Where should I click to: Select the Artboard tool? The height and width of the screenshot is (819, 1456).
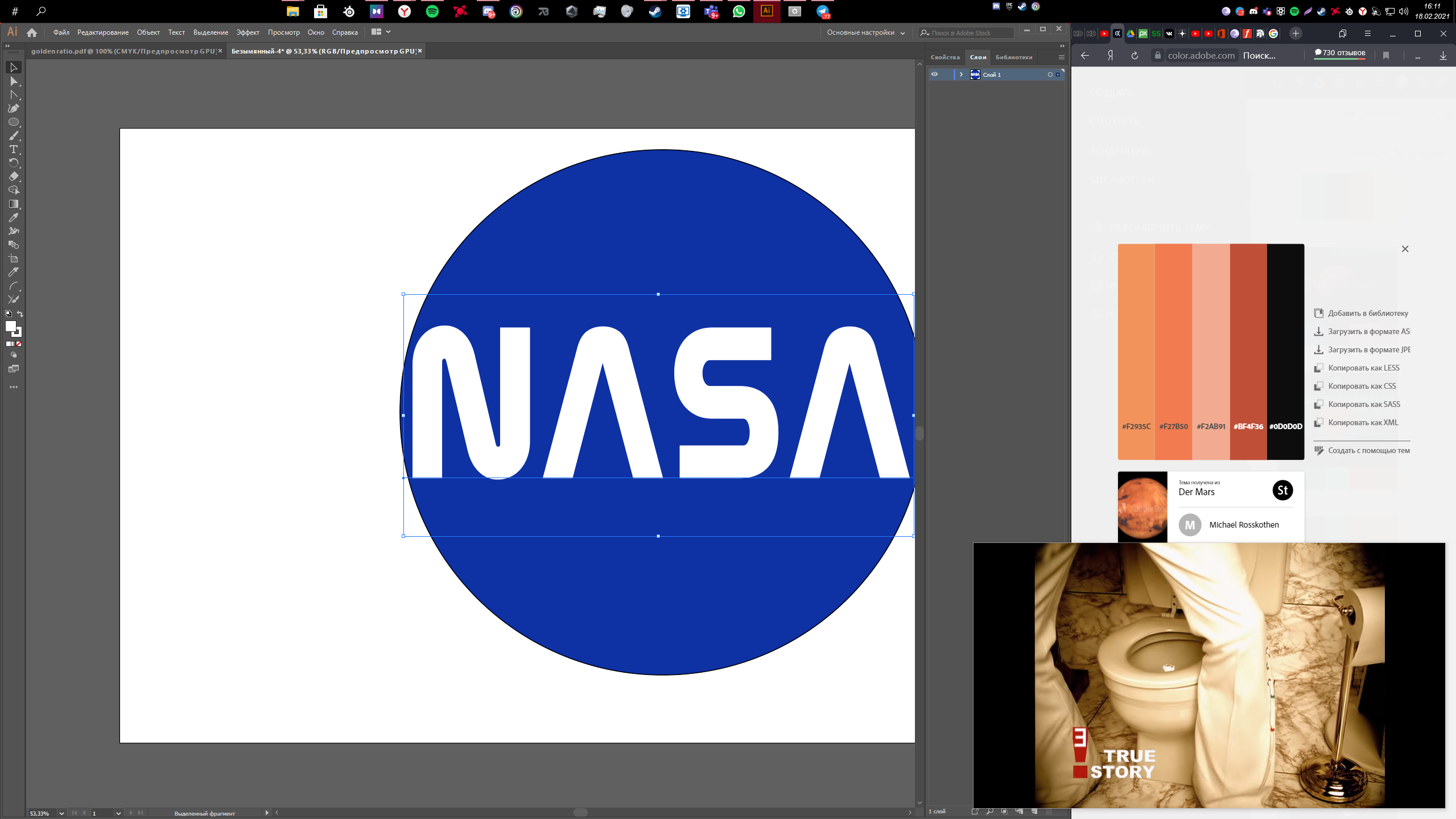point(14,259)
